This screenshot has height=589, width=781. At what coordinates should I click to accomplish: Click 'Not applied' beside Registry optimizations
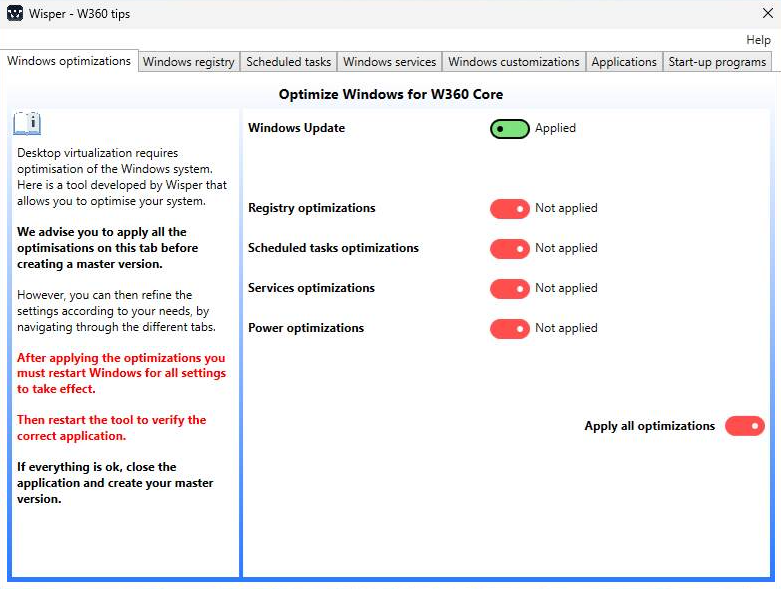point(566,208)
